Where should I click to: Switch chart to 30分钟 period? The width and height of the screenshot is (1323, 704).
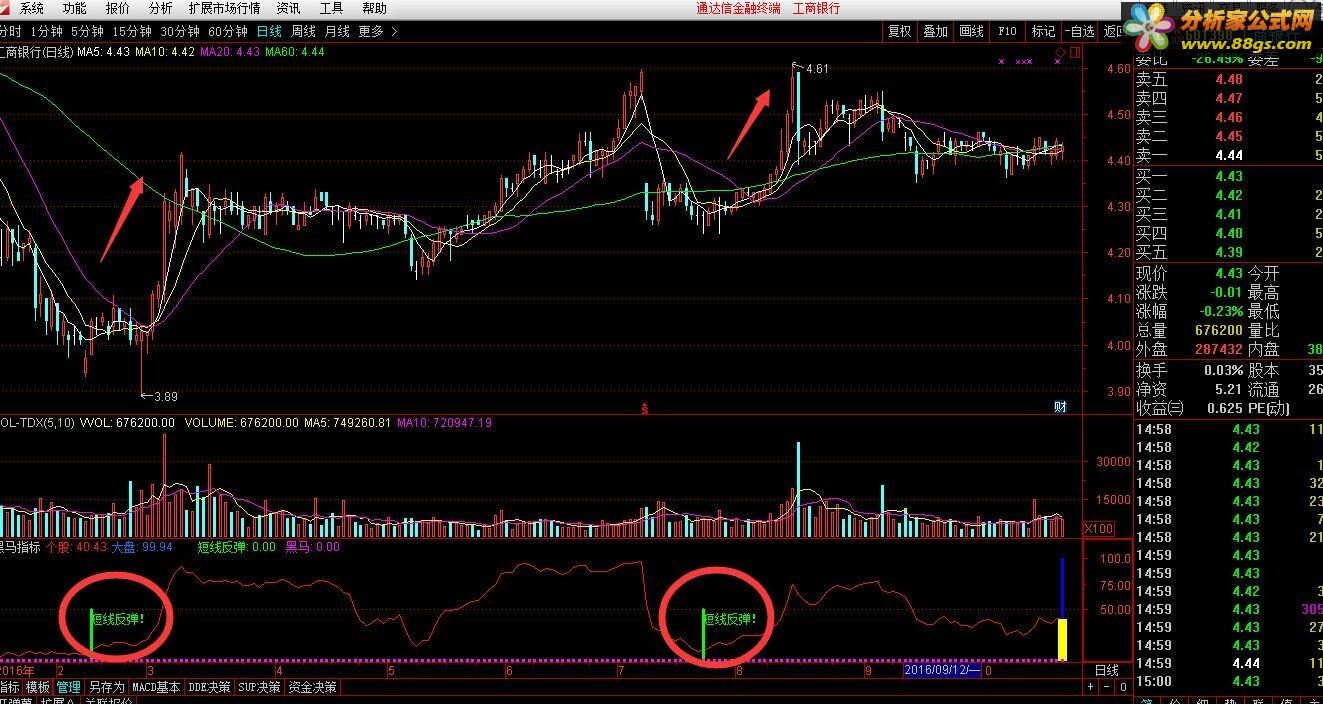point(180,31)
